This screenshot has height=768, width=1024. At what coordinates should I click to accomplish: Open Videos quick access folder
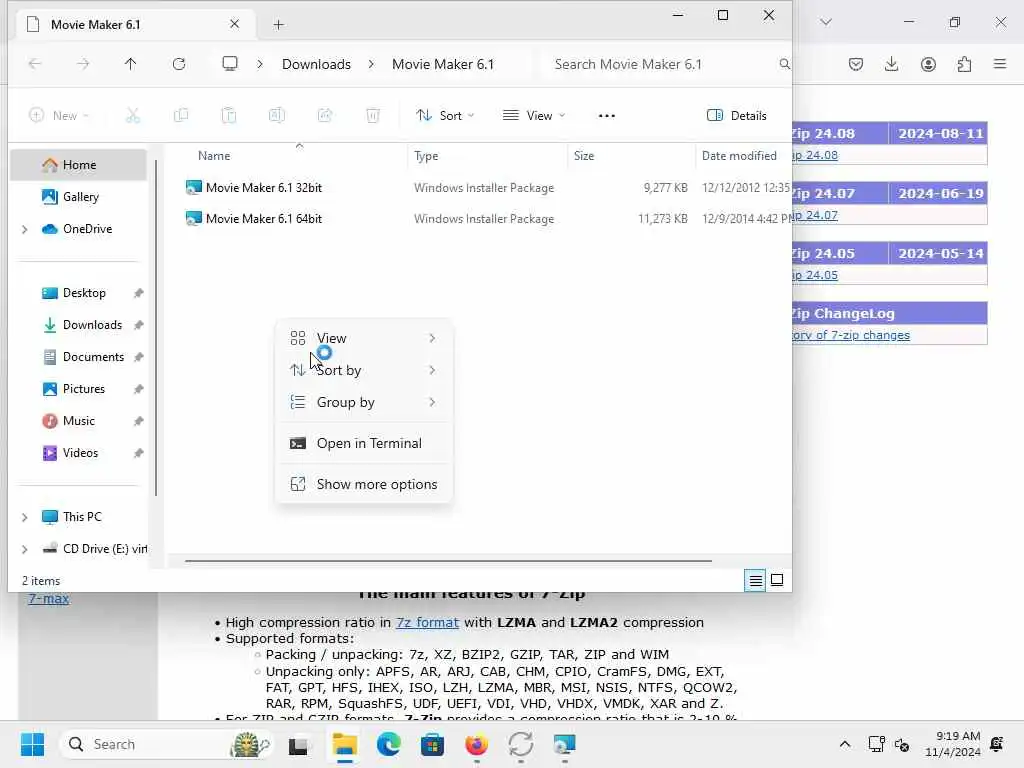[78, 453]
